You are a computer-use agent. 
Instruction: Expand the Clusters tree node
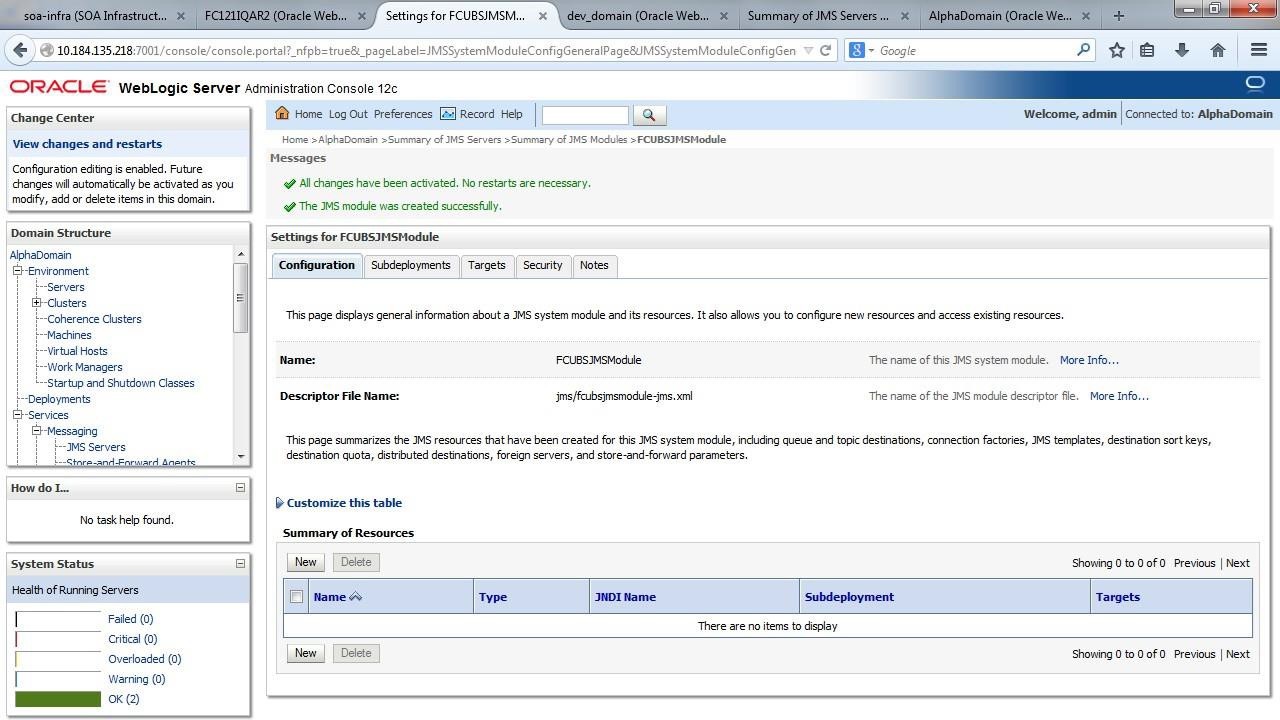[x=36, y=303]
